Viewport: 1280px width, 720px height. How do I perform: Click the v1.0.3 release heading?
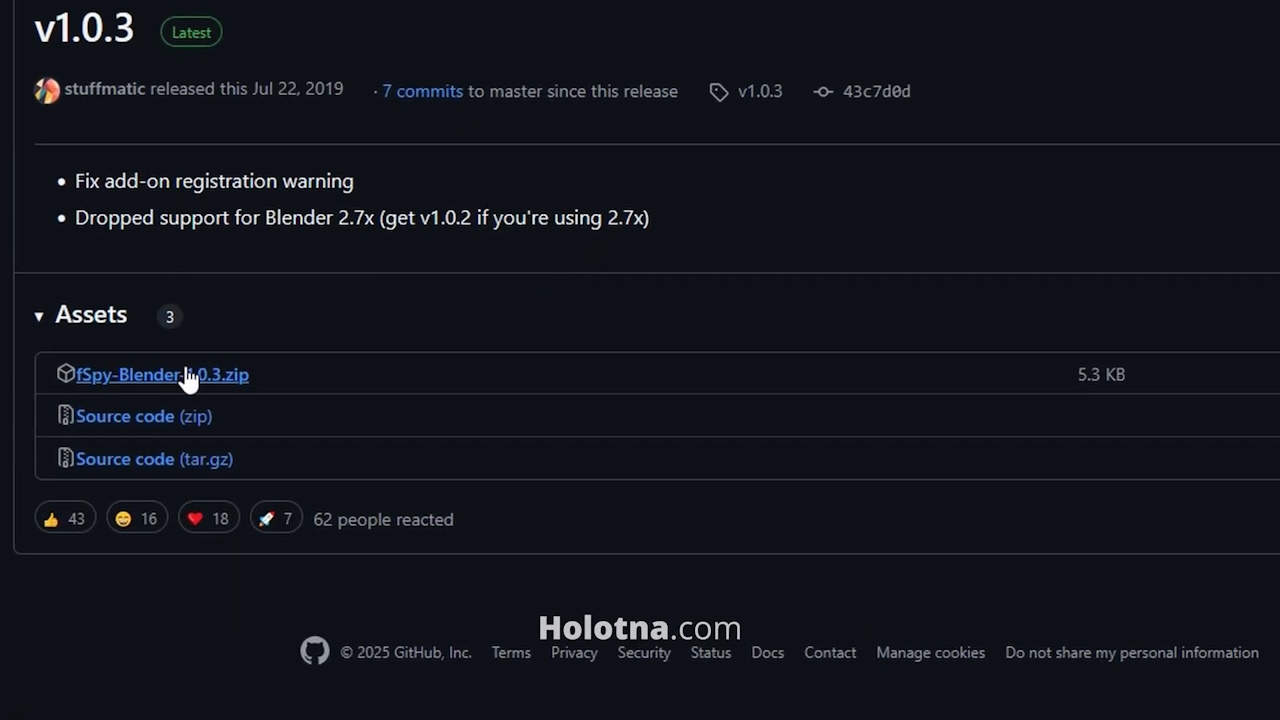(x=84, y=28)
